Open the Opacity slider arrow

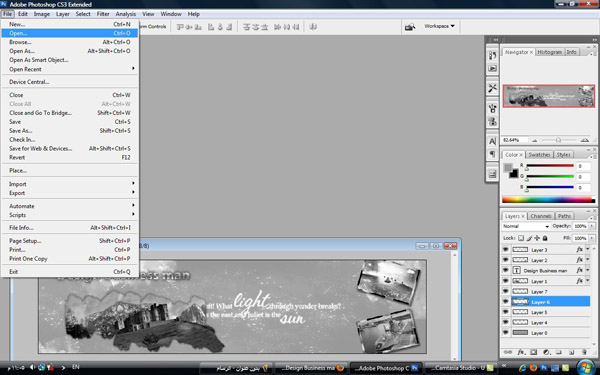click(x=592, y=226)
